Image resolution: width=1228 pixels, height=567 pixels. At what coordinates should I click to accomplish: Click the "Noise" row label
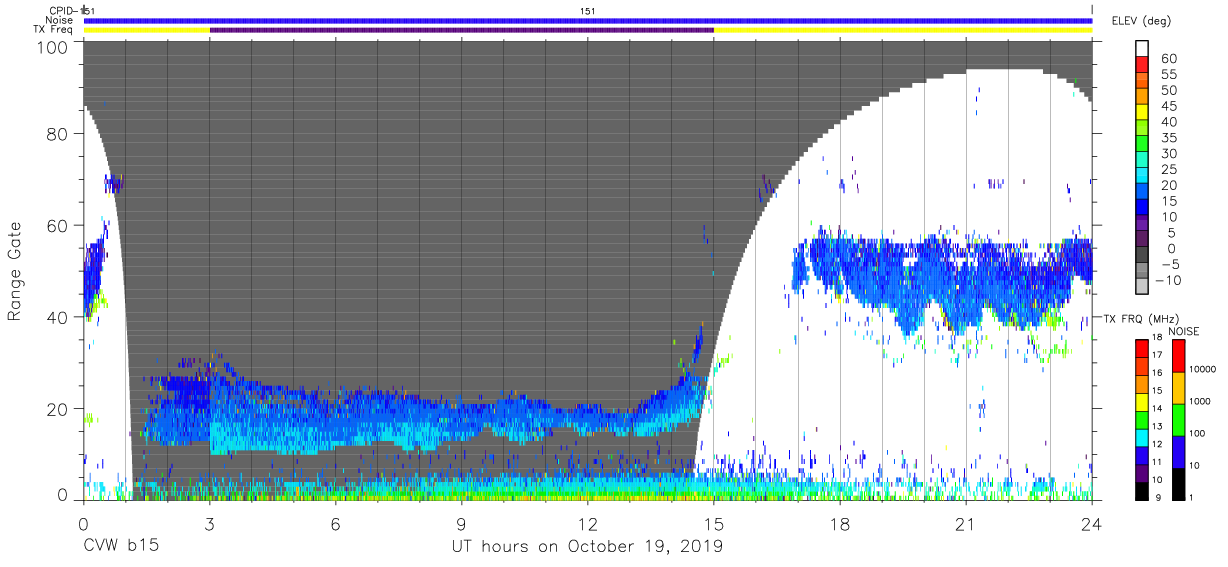(x=59, y=20)
